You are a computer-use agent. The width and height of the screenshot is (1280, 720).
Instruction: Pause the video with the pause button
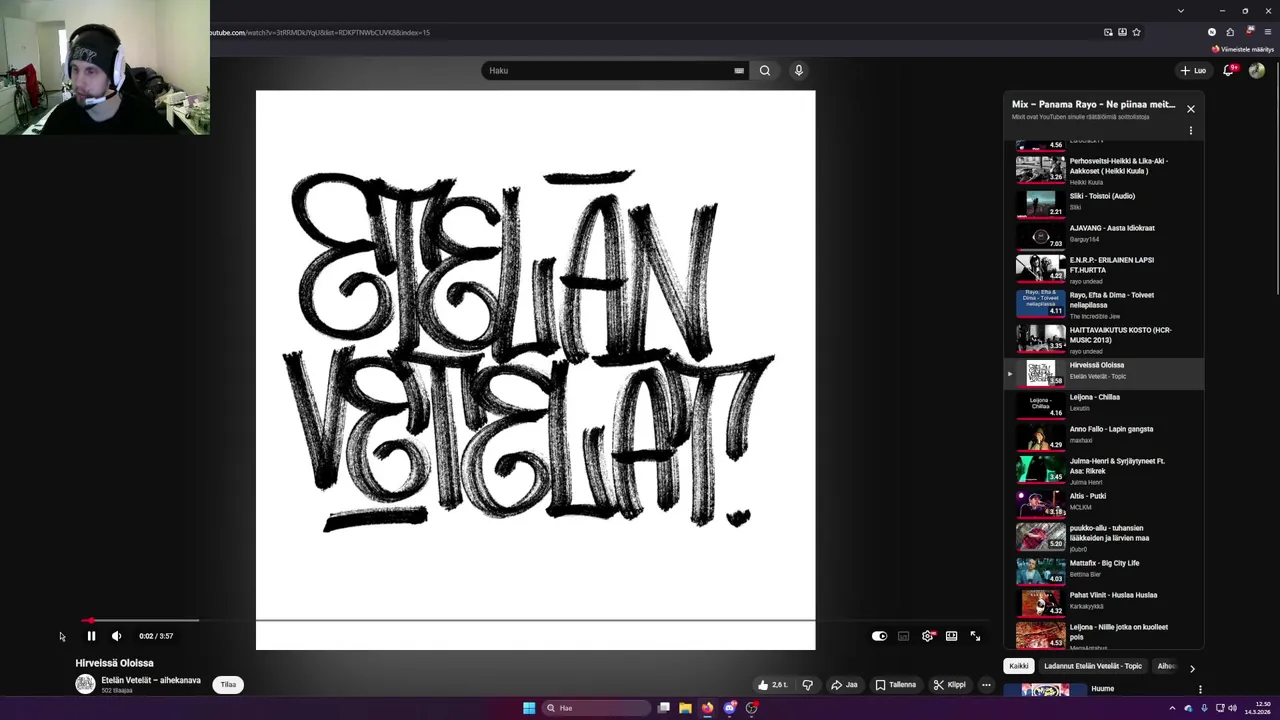(x=91, y=636)
